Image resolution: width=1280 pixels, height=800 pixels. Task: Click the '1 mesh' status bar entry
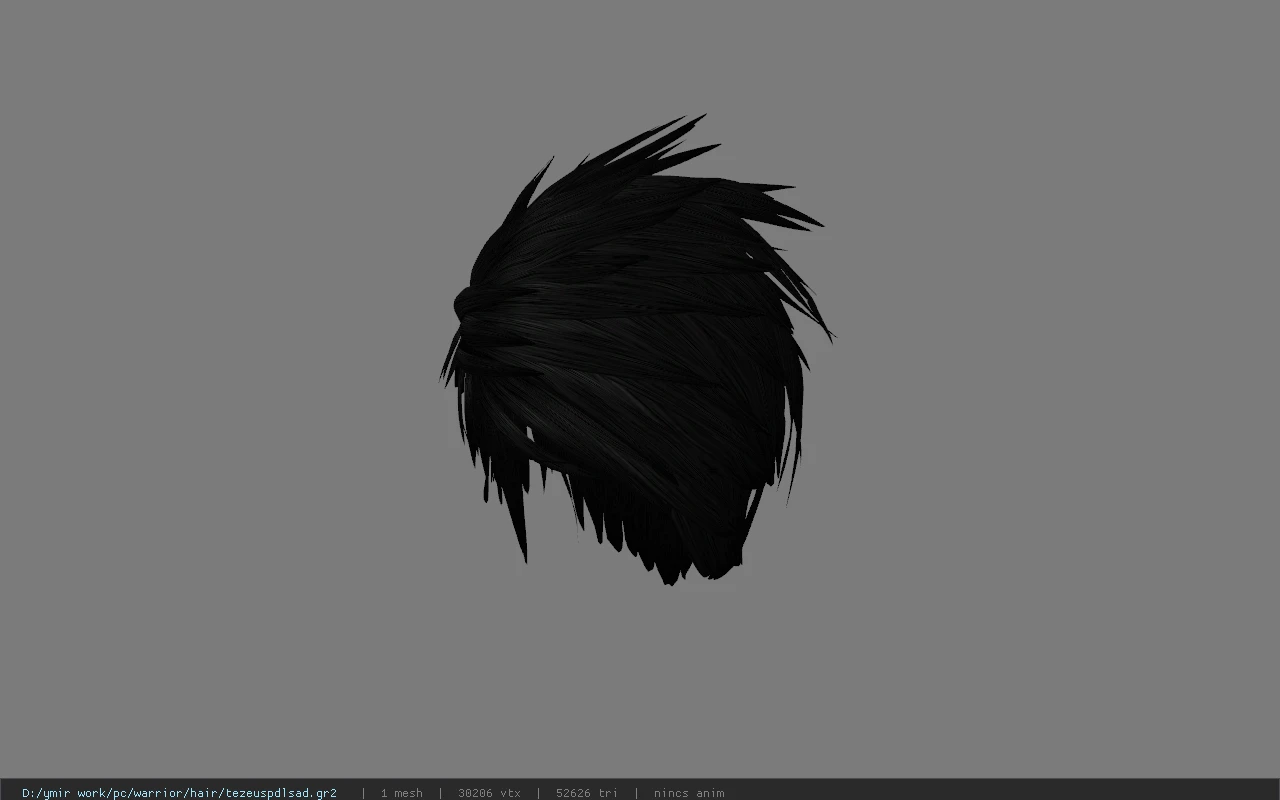[x=401, y=793]
